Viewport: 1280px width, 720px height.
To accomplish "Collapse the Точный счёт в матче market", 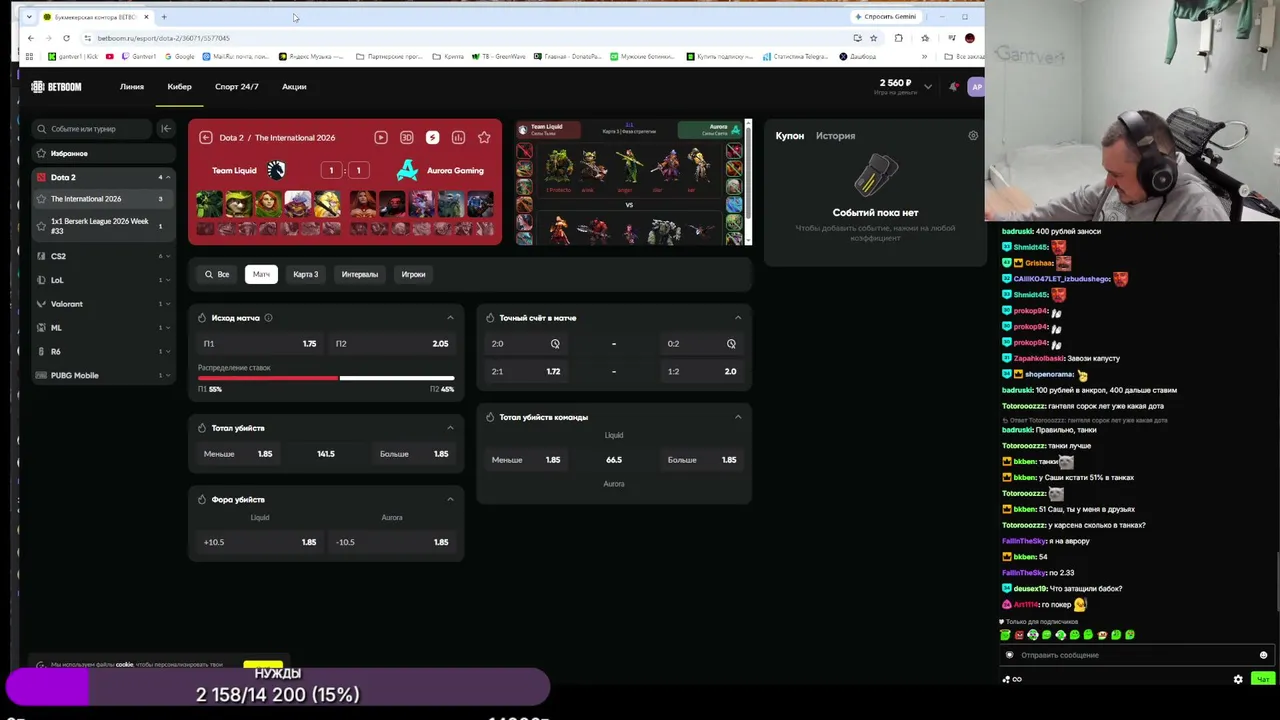I will coord(738,318).
